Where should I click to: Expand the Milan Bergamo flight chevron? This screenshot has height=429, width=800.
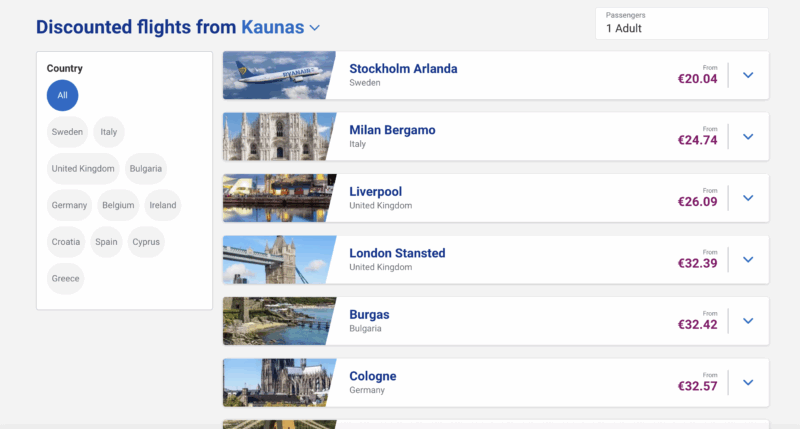pos(747,137)
